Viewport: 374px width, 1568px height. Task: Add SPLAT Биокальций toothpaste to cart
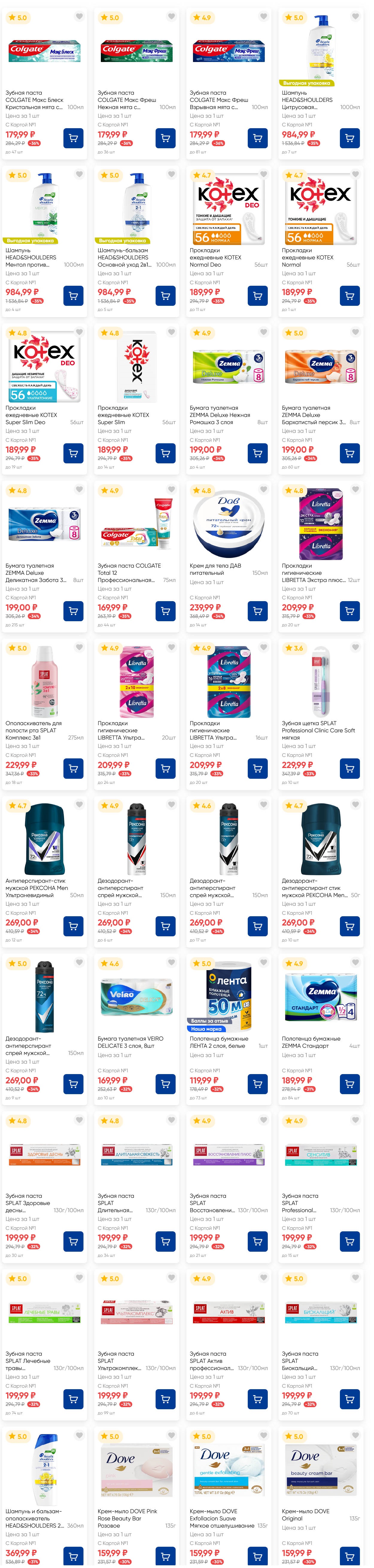point(350,1399)
